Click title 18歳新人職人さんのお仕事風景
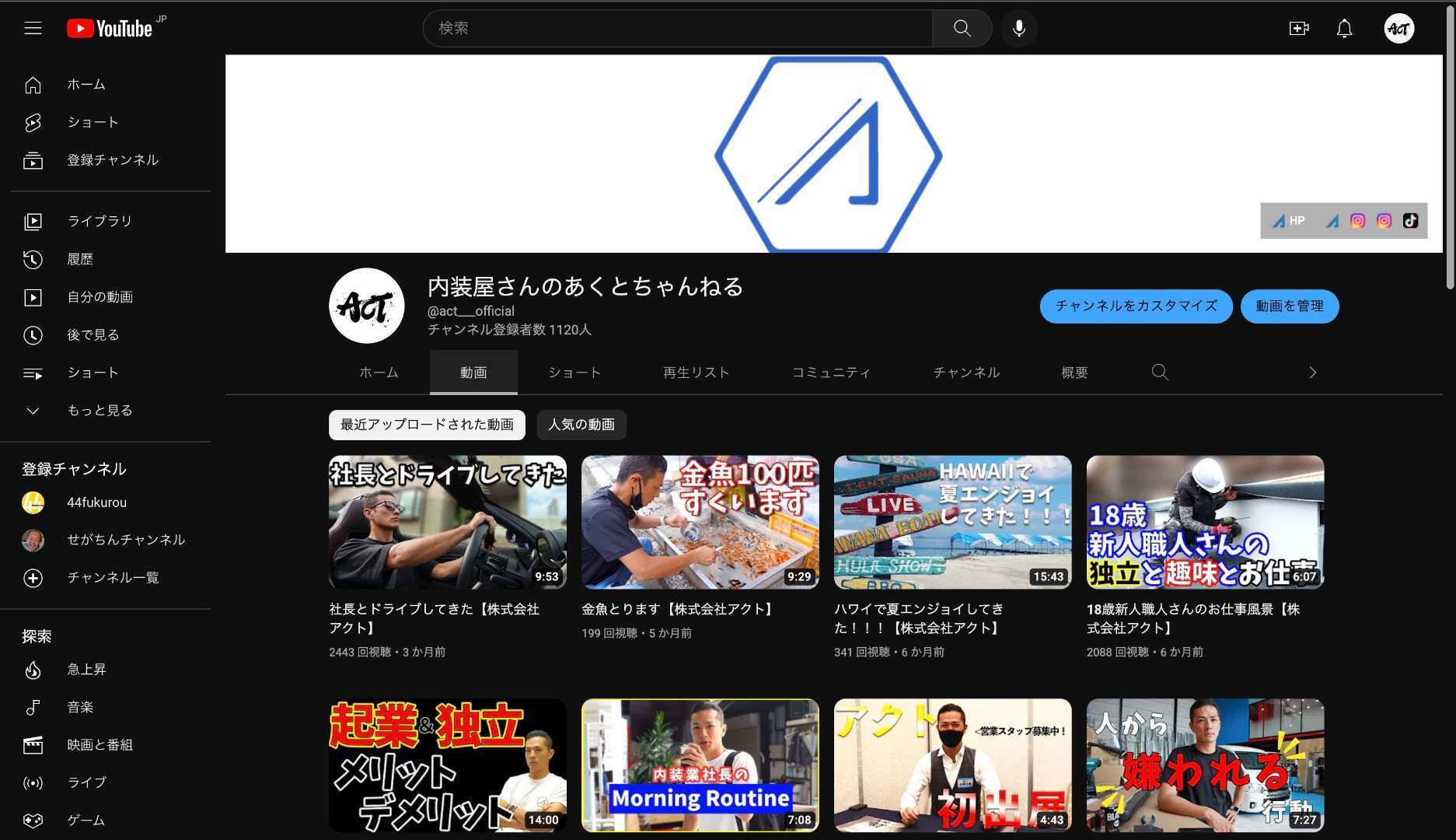 pos(1193,618)
